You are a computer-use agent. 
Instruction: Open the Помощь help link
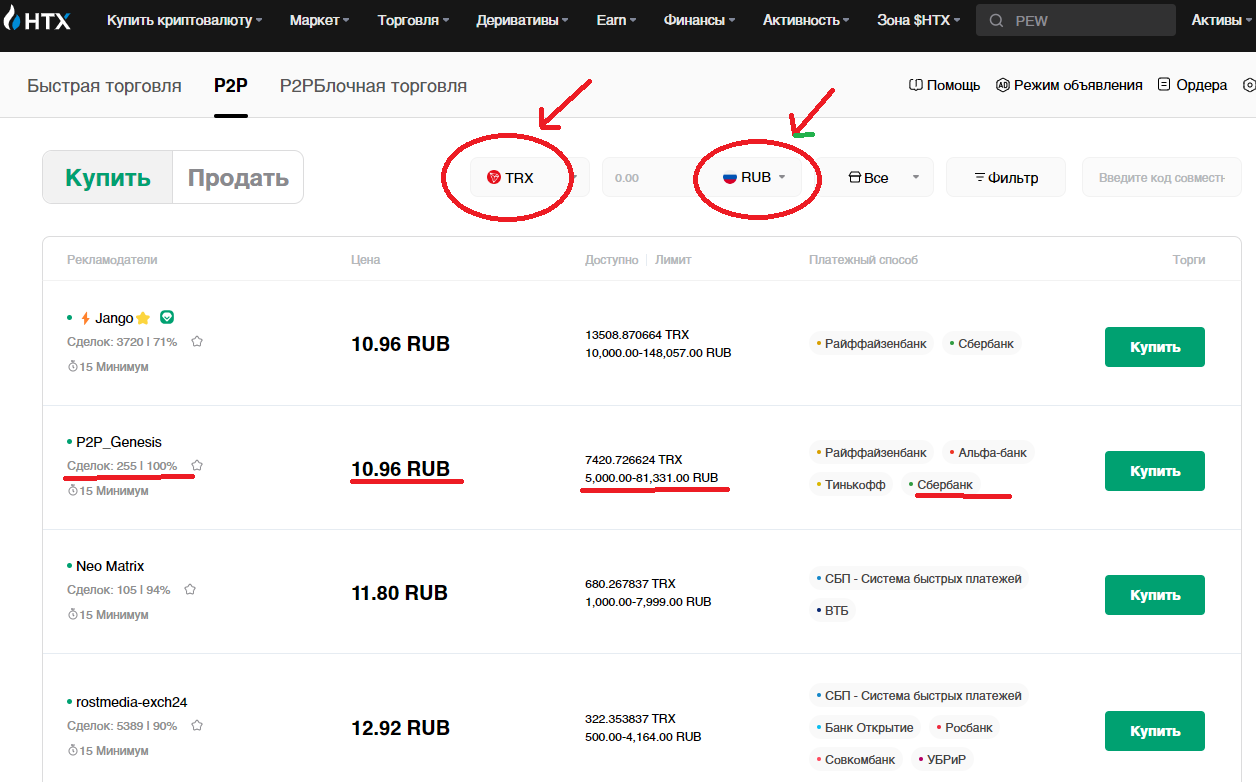click(944, 85)
